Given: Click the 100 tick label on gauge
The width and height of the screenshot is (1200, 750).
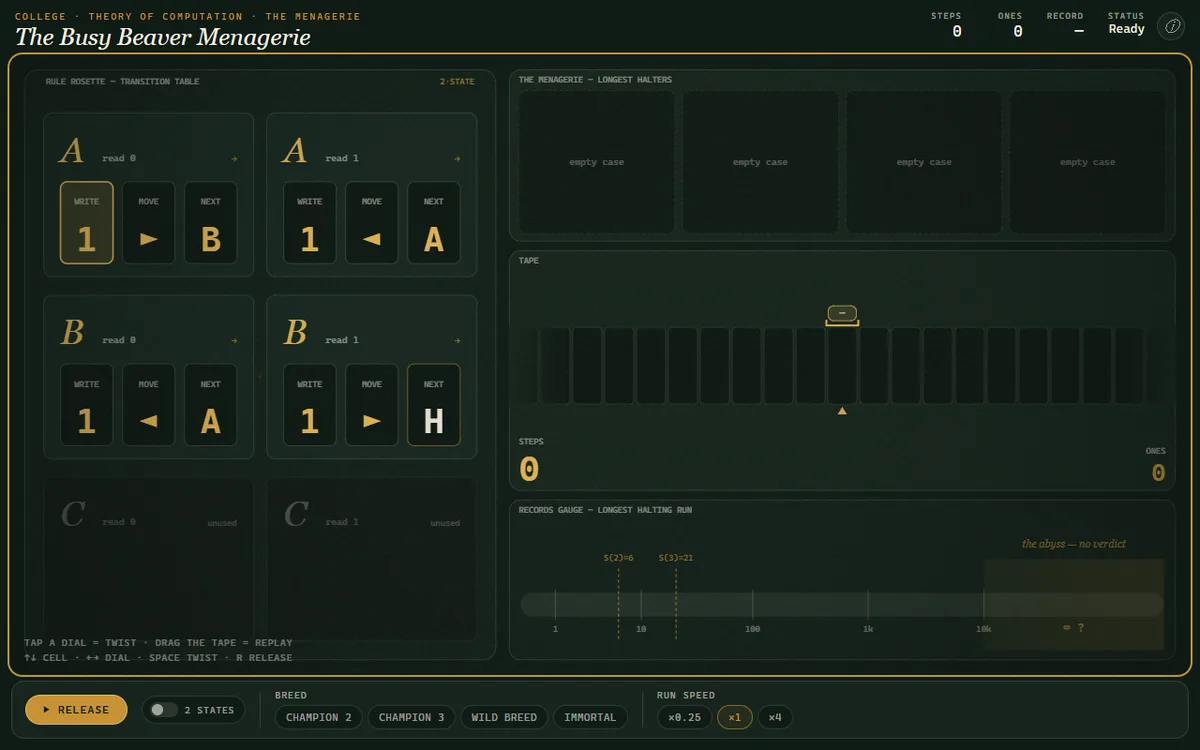Looking at the screenshot, I should pyautogui.click(x=752, y=629).
